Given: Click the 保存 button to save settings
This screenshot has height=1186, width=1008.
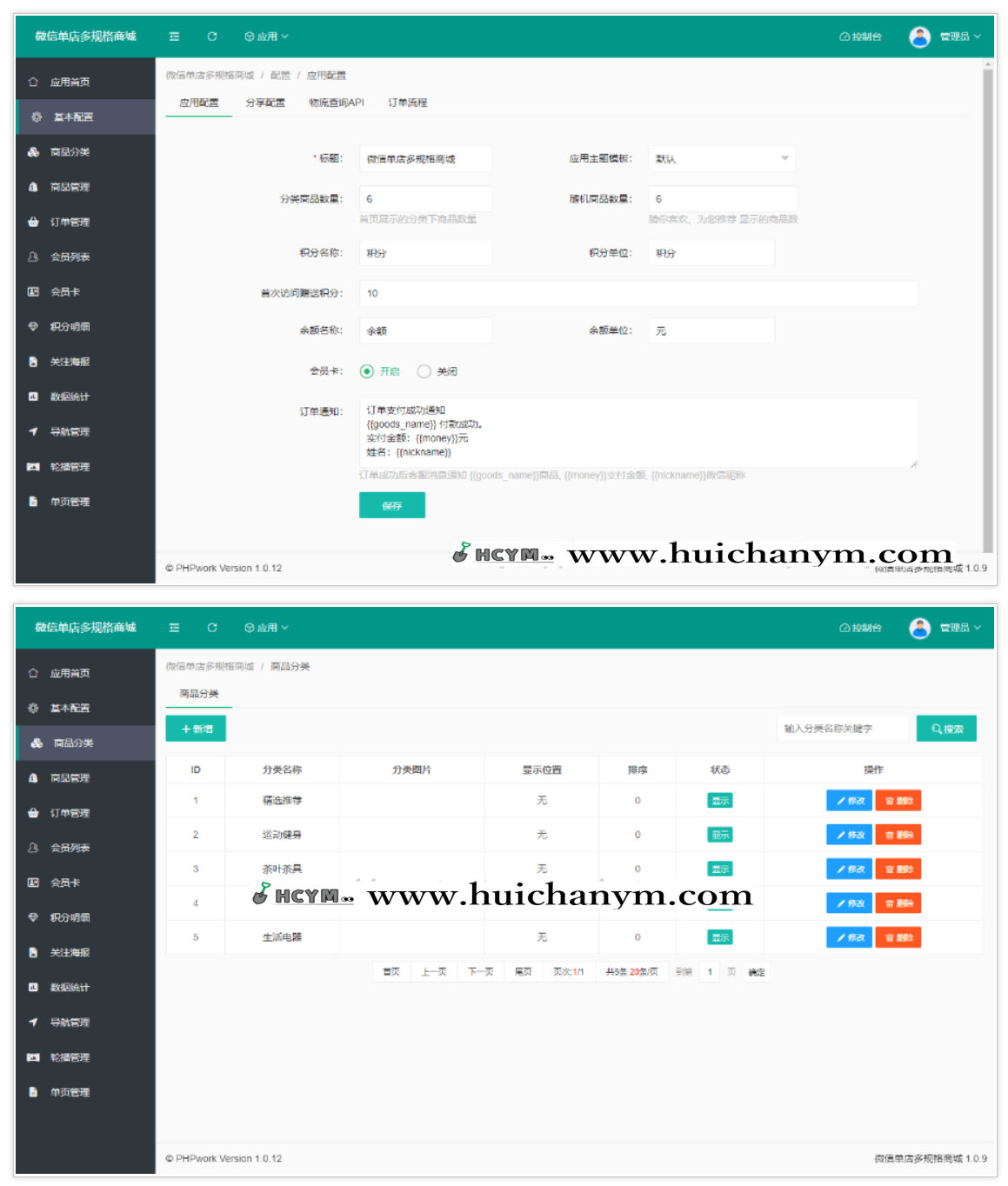Looking at the screenshot, I should (391, 505).
